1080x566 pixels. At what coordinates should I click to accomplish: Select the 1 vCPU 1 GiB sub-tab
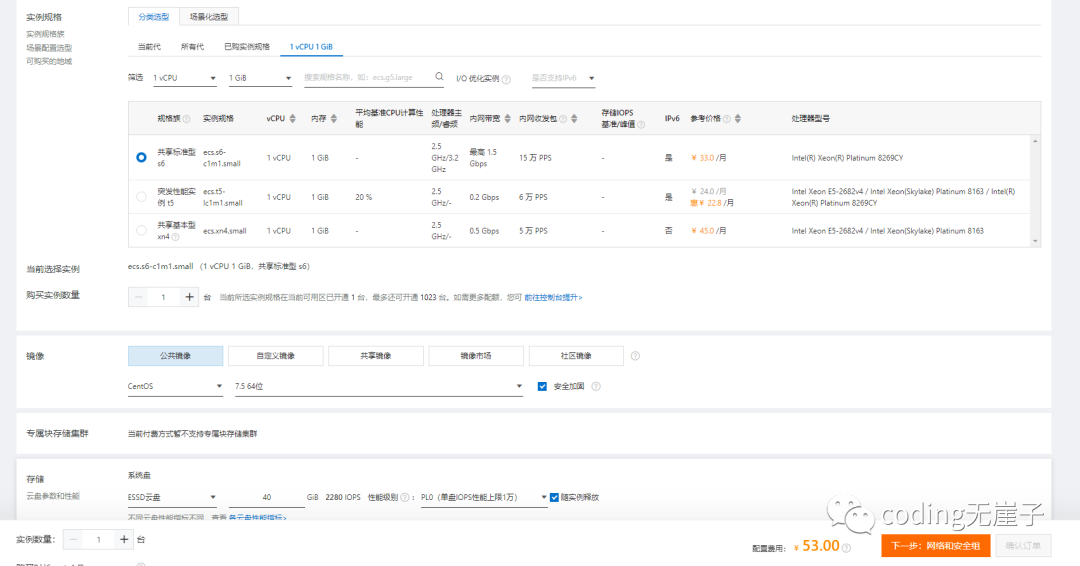coord(311,47)
